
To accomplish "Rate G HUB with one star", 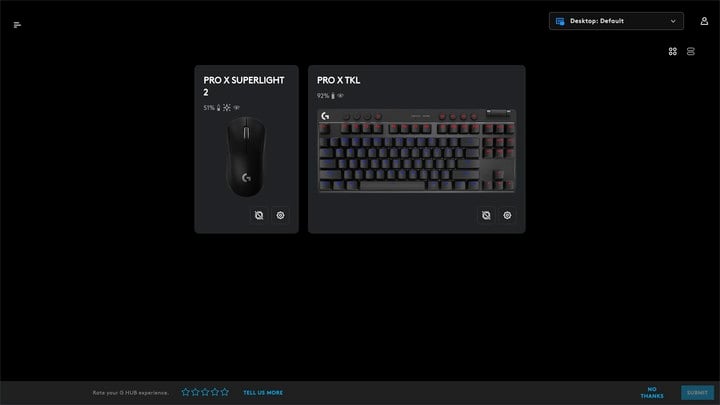I will pos(186,392).
